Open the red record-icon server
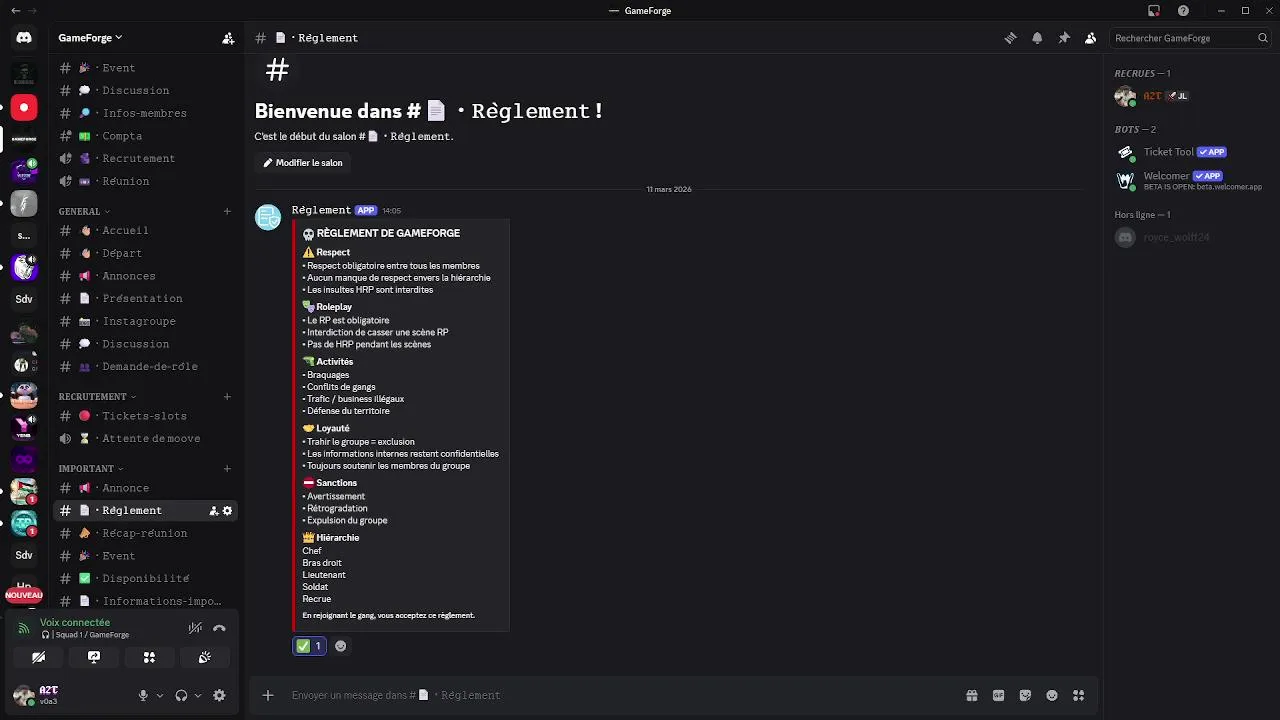 click(x=24, y=107)
